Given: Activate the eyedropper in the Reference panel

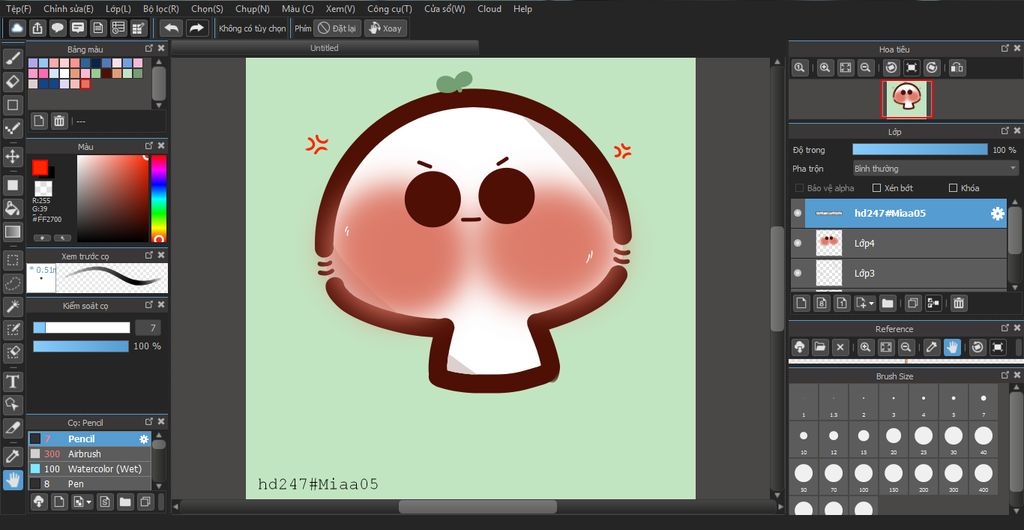Looking at the screenshot, I should (932, 347).
